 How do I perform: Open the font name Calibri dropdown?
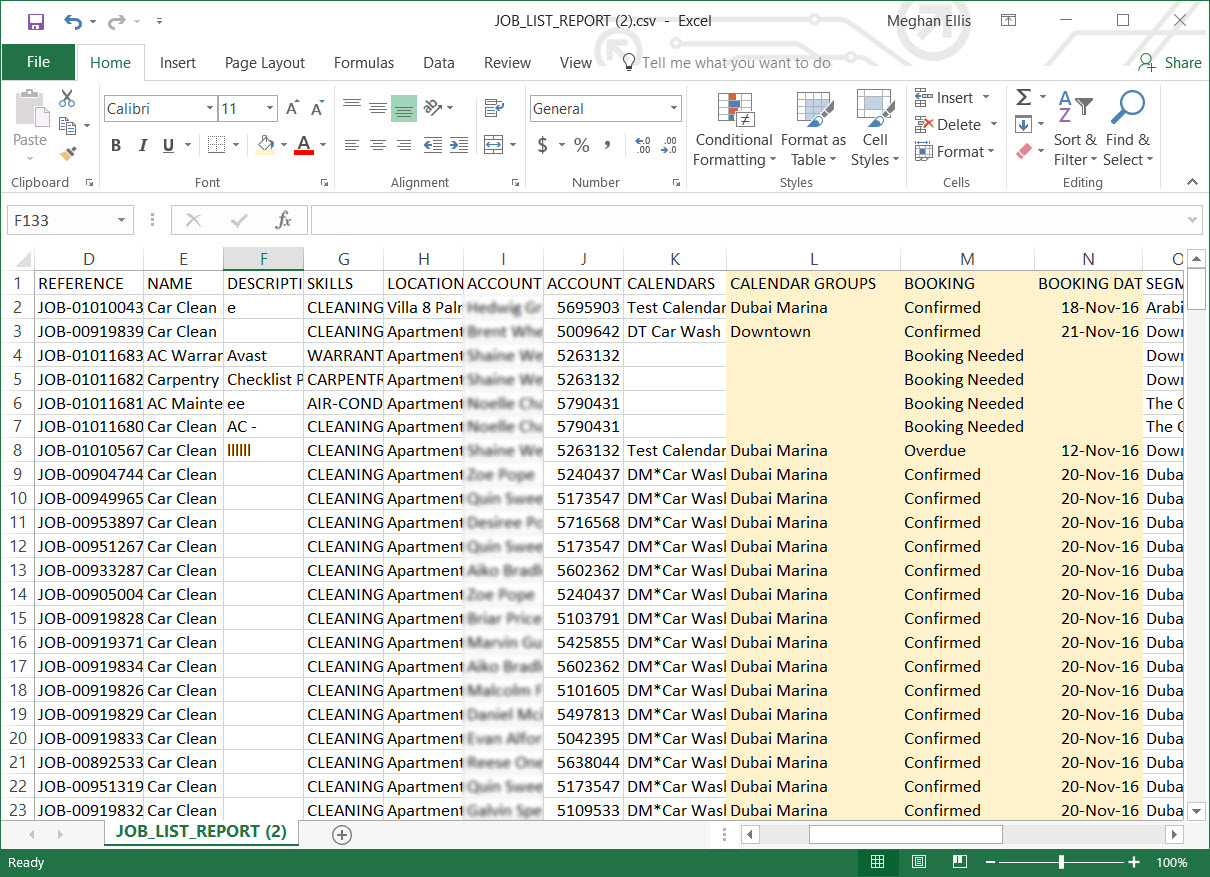pos(210,108)
